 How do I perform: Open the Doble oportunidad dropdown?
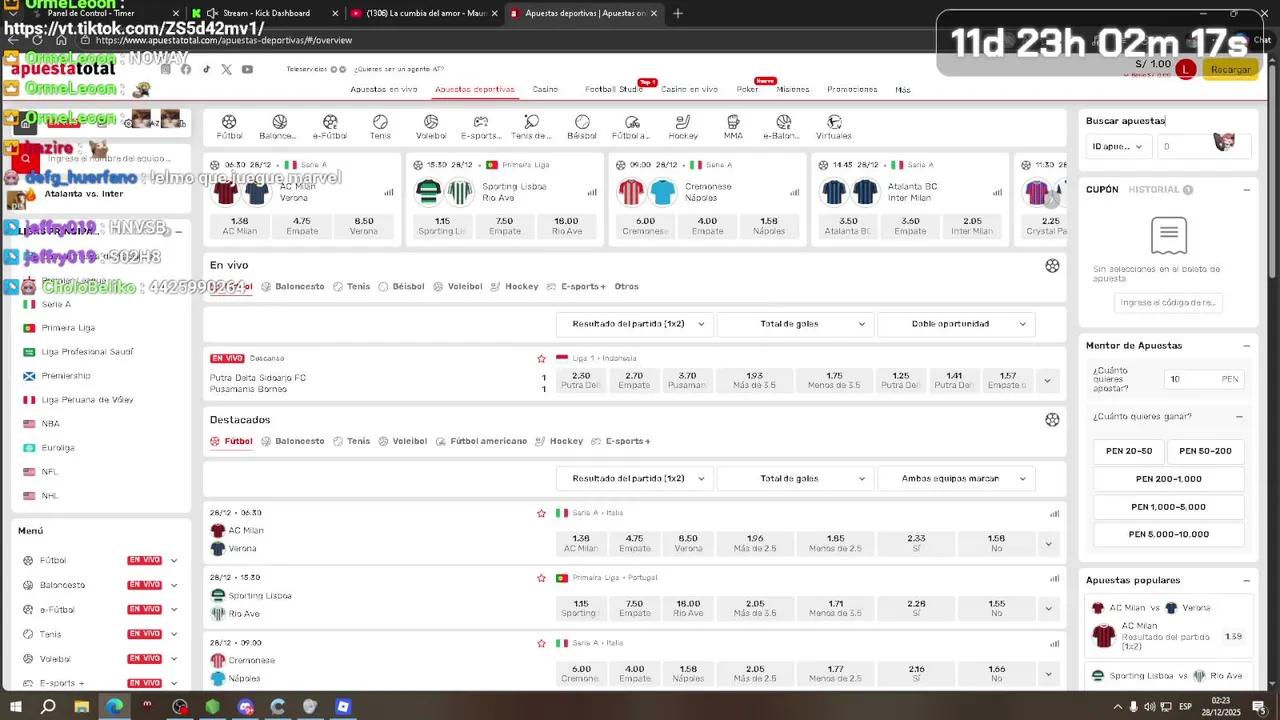pyautogui.click(x=956, y=324)
